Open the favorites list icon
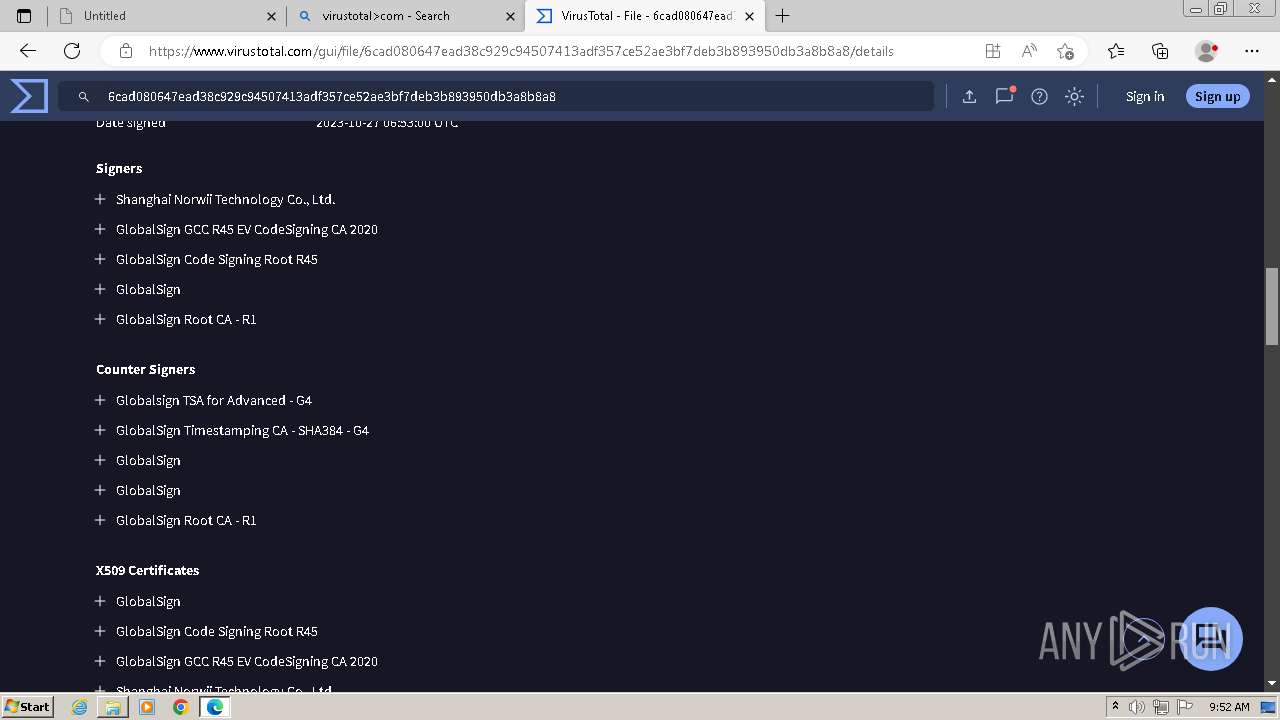The width and height of the screenshot is (1280, 720). pos(1116,51)
